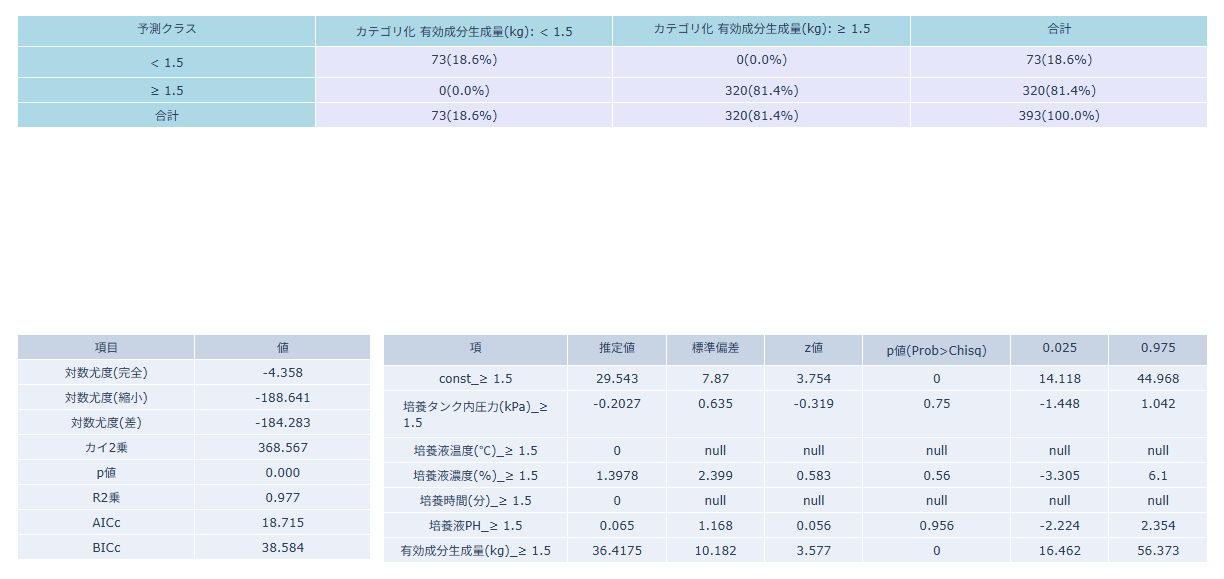Select the 培養液濃度(%)_≥ 1.5 row label

pyautogui.click(x=475, y=476)
